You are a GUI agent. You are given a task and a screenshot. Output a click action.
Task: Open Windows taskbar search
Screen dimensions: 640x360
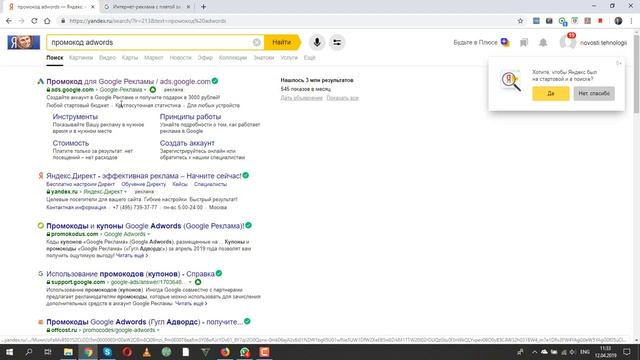pos(29,352)
